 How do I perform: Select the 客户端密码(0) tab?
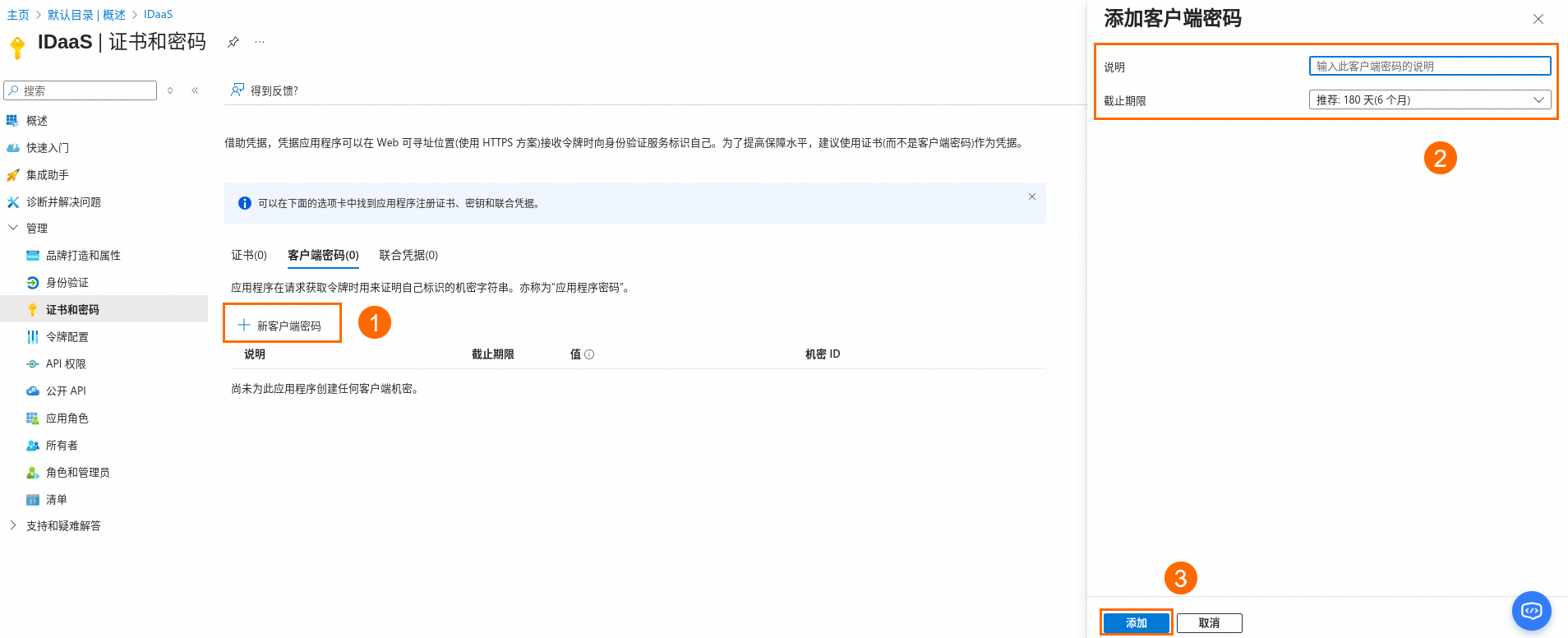click(x=323, y=256)
